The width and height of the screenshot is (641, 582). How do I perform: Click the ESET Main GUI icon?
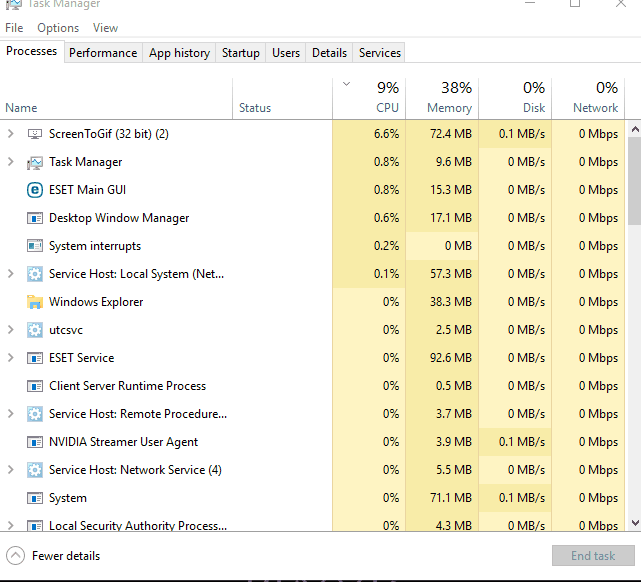(35, 190)
